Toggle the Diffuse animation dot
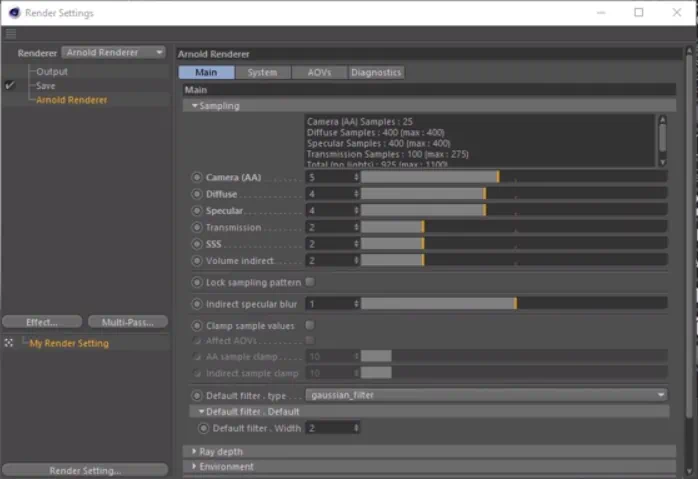698x479 pixels. pyautogui.click(x=197, y=194)
